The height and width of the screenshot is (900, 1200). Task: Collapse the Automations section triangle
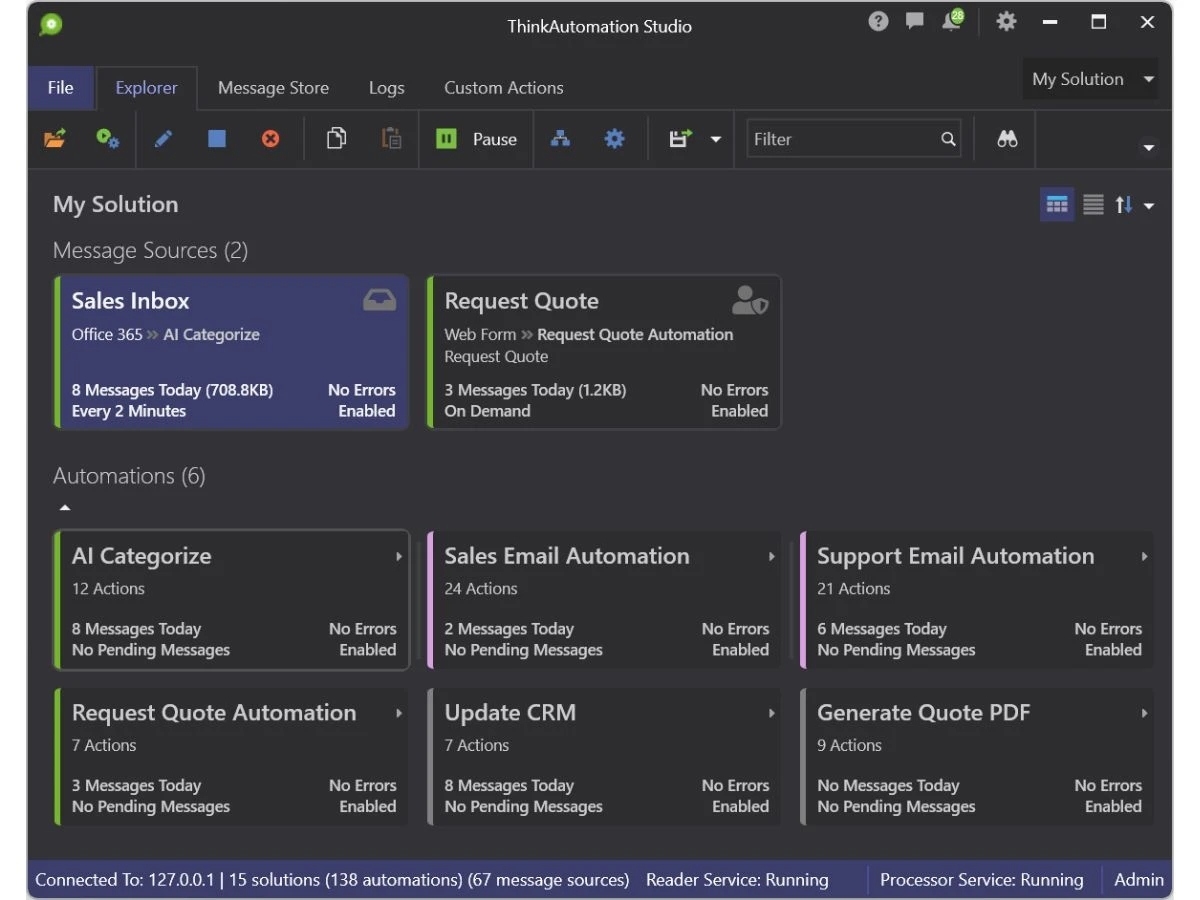click(65, 508)
